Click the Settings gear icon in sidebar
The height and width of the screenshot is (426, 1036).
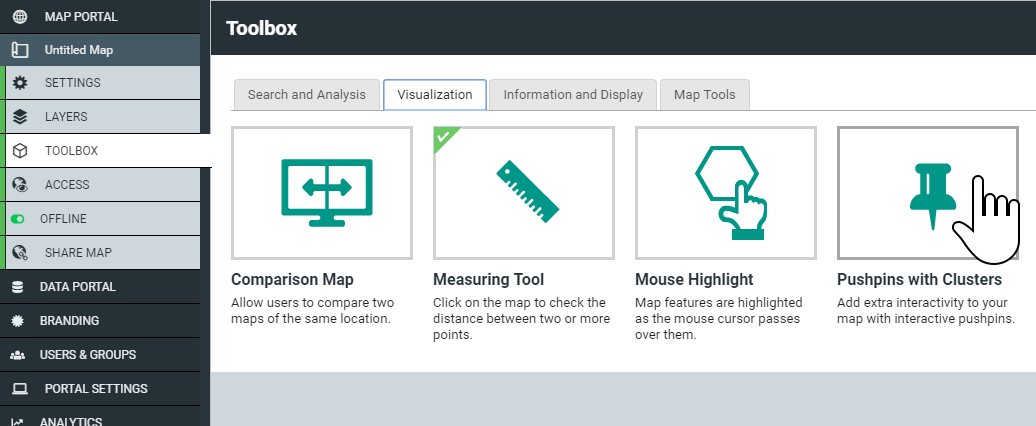tap(20, 83)
